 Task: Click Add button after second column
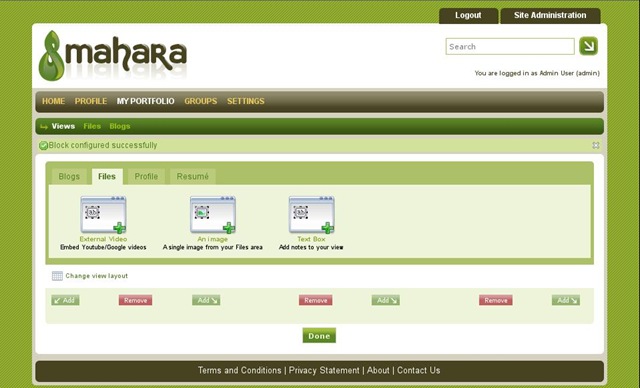[x=386, y=300]
